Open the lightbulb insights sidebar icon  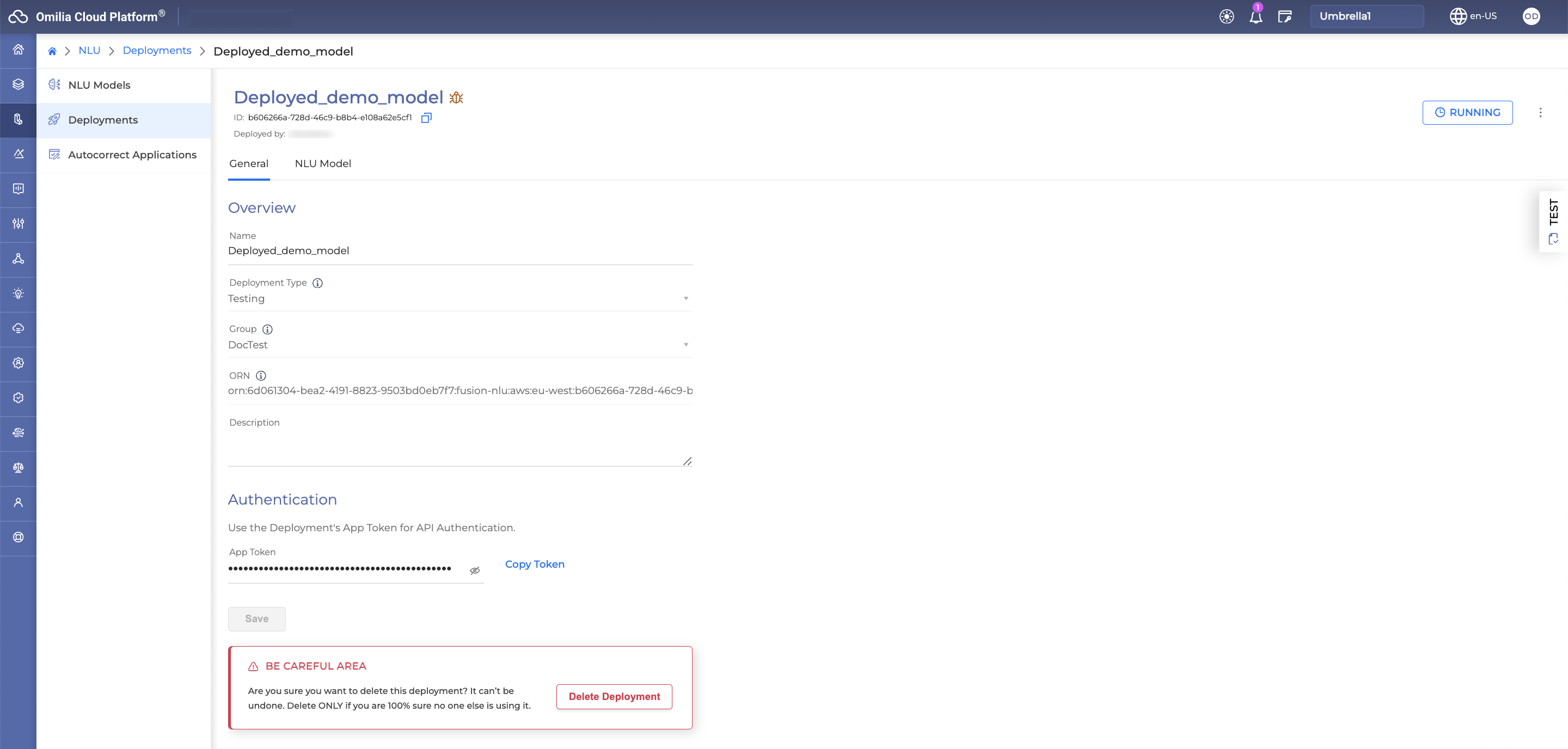click(19, 293)
